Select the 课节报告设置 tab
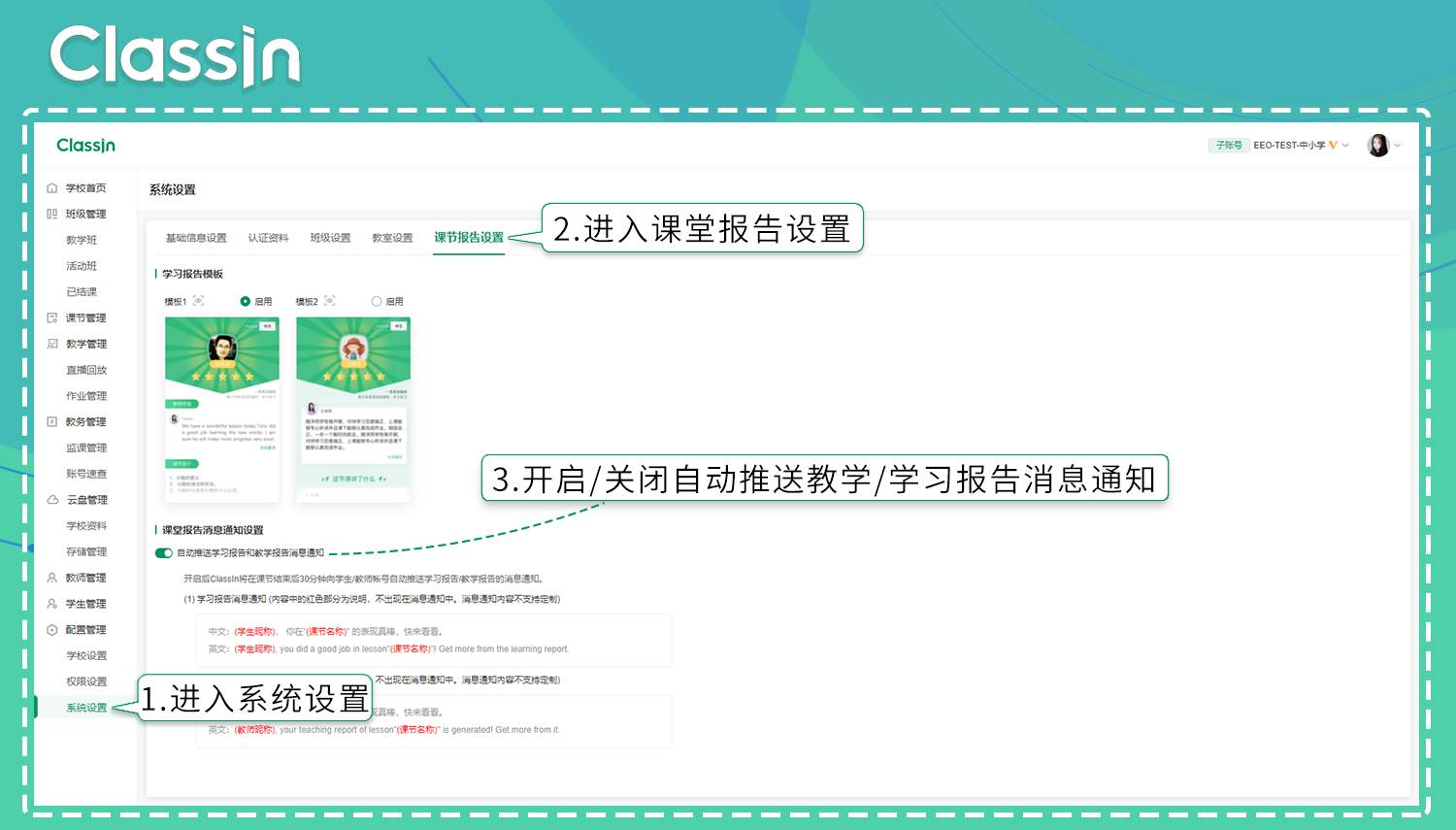This screenshot has width=1456, height=830. pyautogui.click(x=469, y=238)
